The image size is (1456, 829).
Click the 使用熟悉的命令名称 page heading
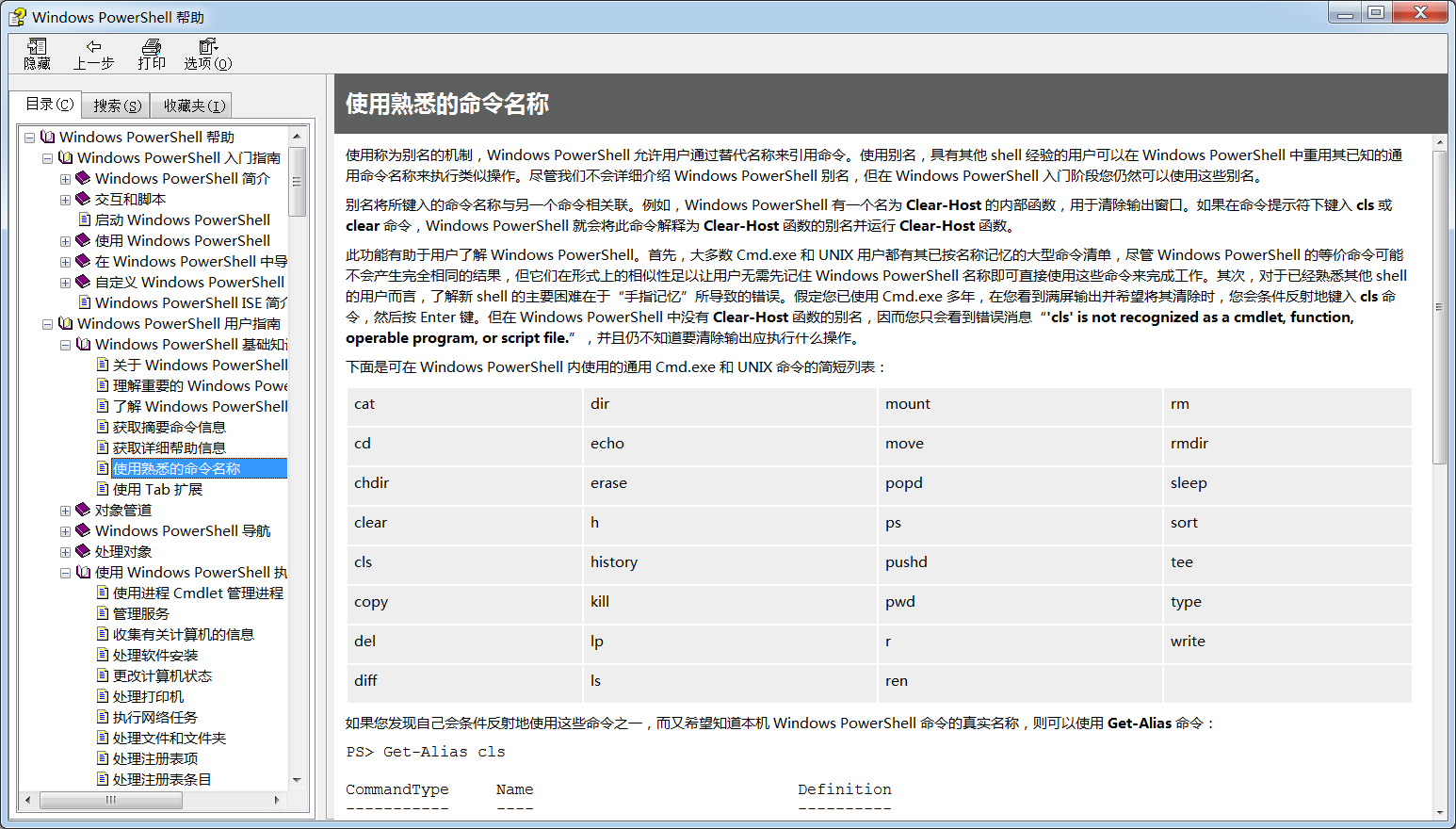(x=447, y=104)
